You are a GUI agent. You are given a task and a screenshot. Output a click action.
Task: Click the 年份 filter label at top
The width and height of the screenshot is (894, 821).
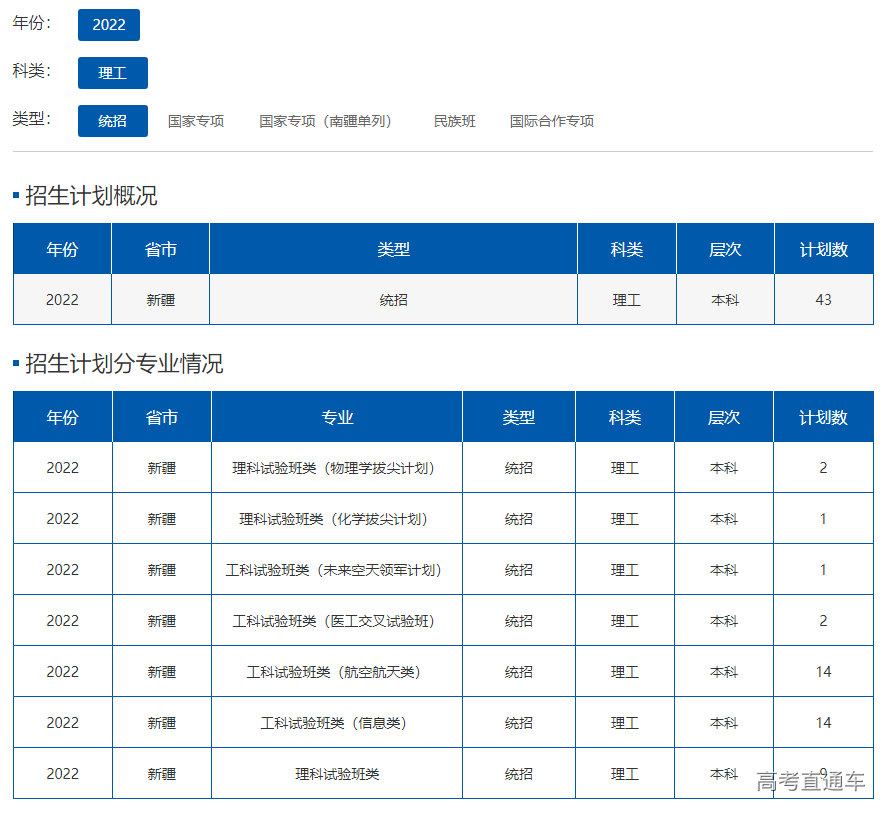31,23
